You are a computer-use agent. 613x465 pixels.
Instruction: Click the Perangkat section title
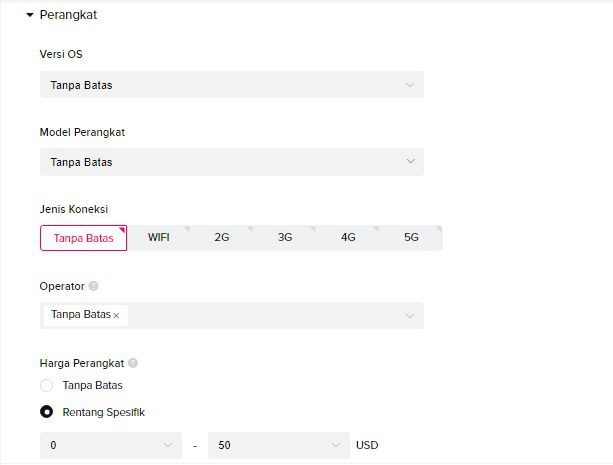coord(68,15)
